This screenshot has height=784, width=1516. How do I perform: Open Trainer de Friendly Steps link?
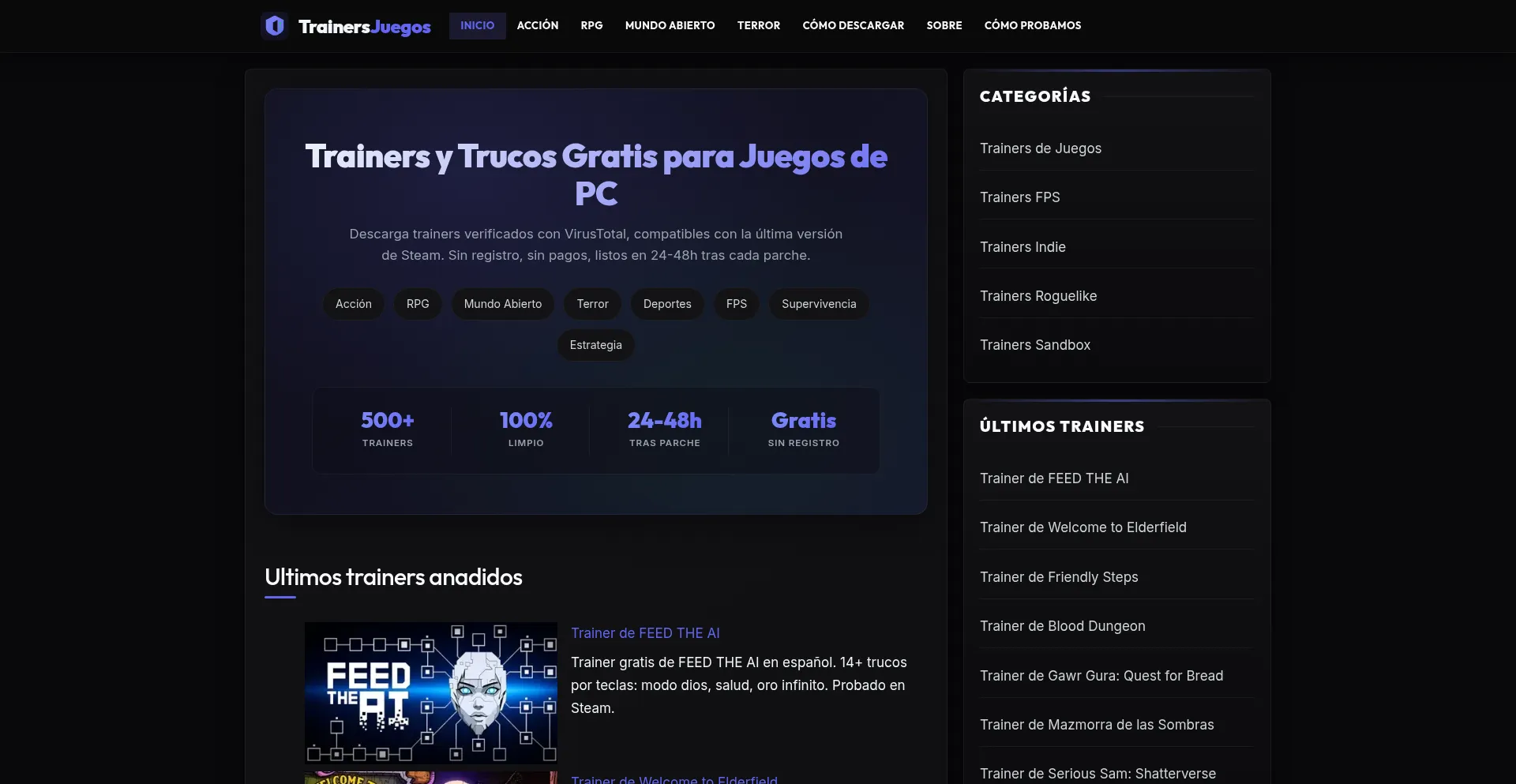pyautogui.click(x=1059, y=577)
